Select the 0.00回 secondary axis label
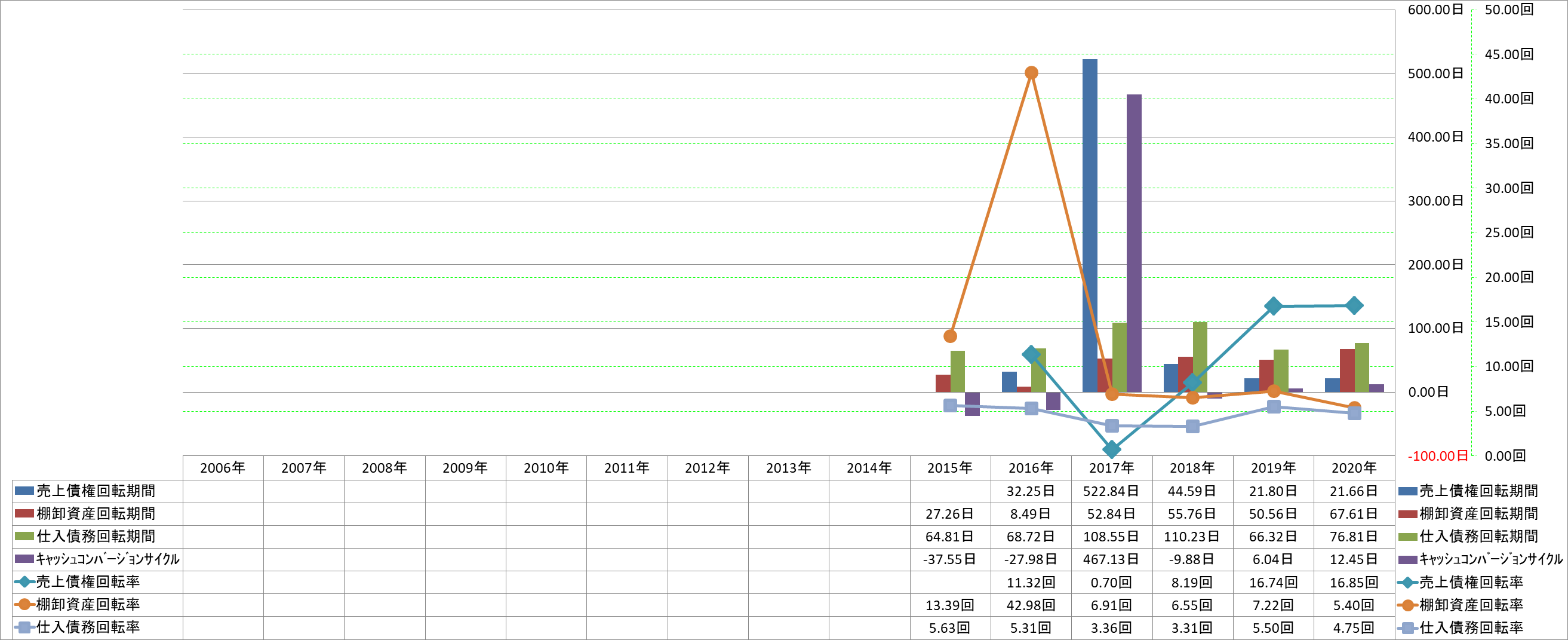This screenshot has width=1568, height=640. (x=1505, y=455)
